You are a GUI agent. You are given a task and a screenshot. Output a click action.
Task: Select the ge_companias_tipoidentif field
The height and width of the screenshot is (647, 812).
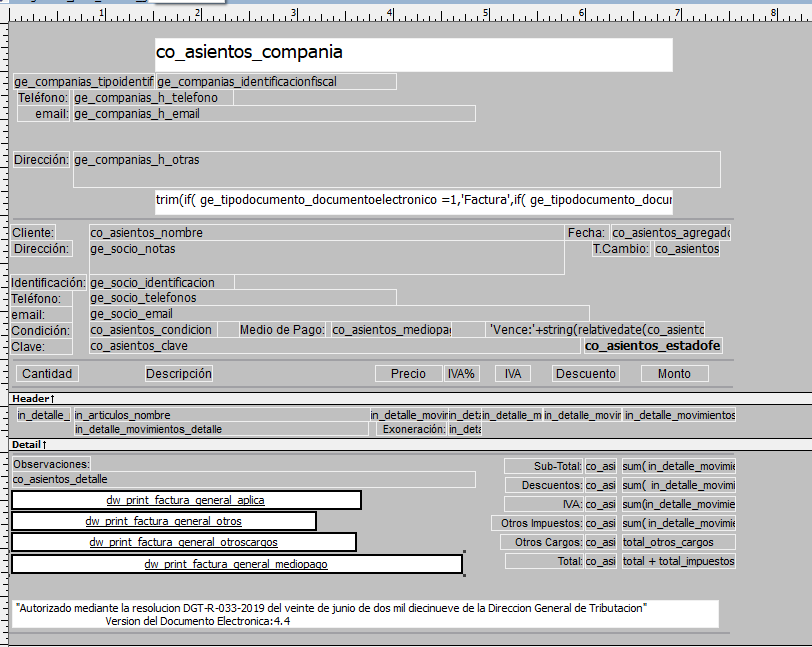(83, 82)
